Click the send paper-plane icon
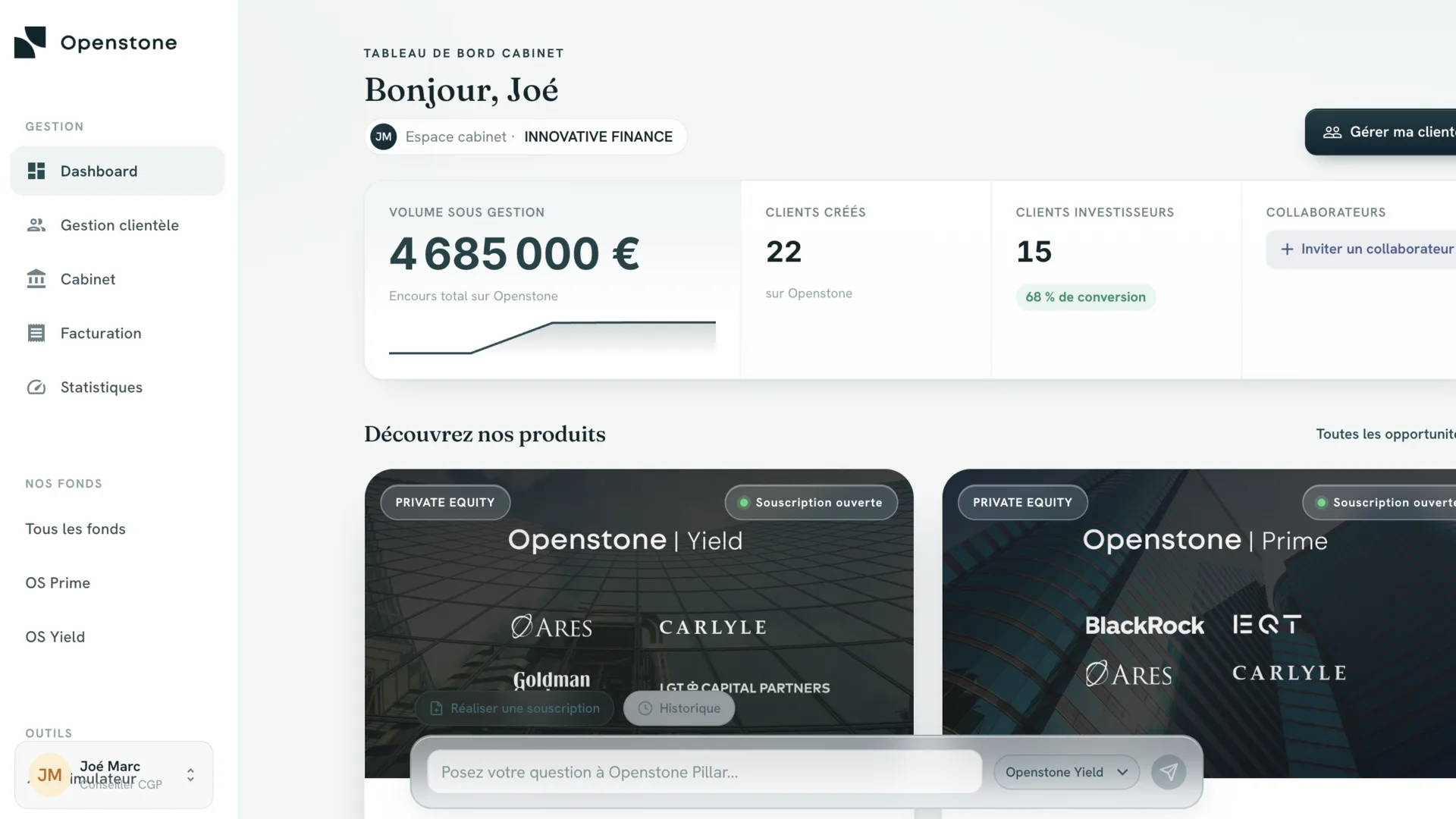Screen dimensions: 1456x819 1169,772
